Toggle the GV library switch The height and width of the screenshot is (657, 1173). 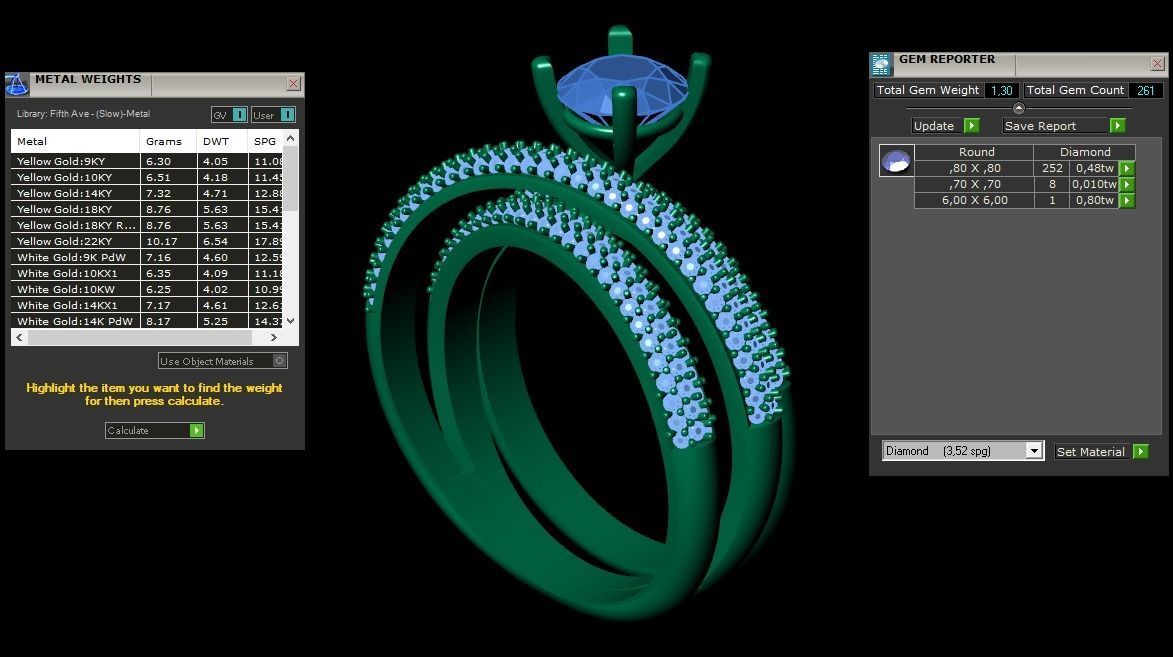pos(239,114)
